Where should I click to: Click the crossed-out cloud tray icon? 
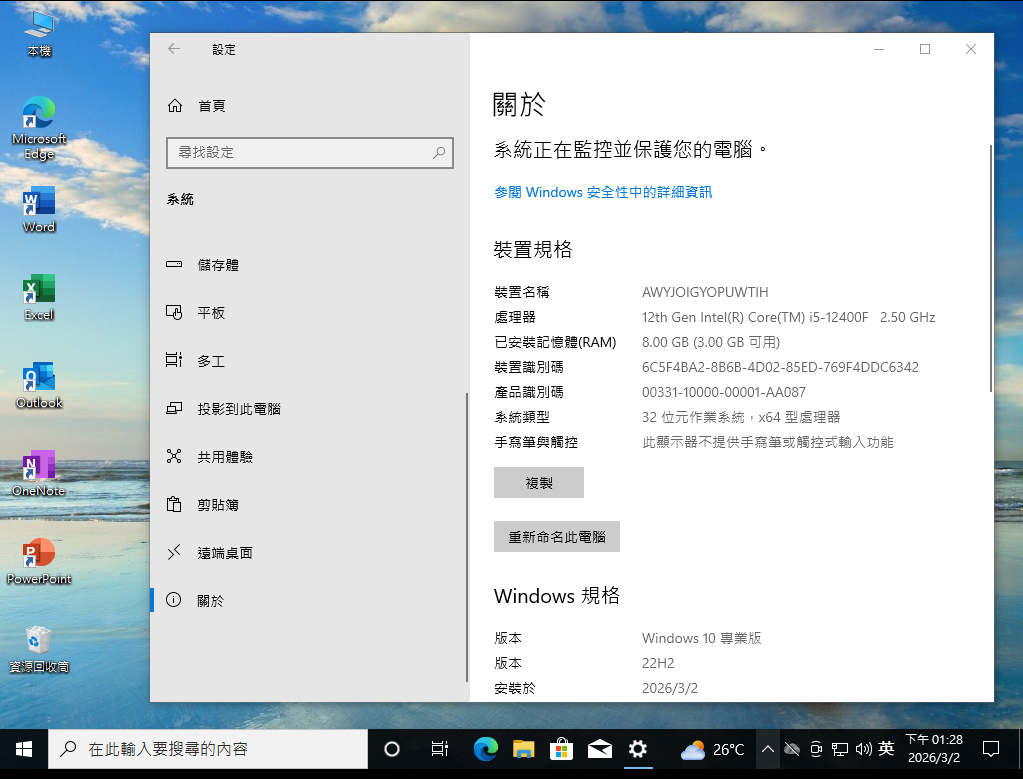[792, 749]
